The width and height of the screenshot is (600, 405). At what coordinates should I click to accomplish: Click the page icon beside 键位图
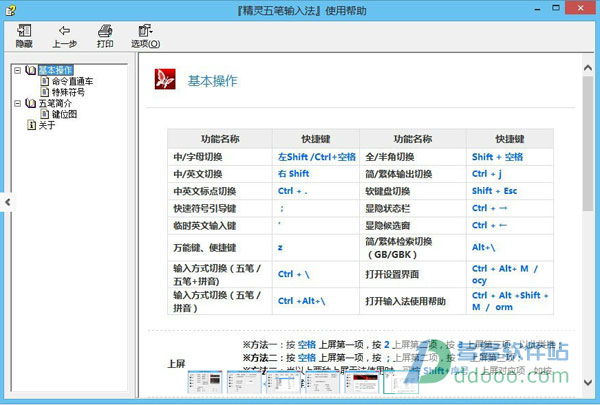click(45, 114)
